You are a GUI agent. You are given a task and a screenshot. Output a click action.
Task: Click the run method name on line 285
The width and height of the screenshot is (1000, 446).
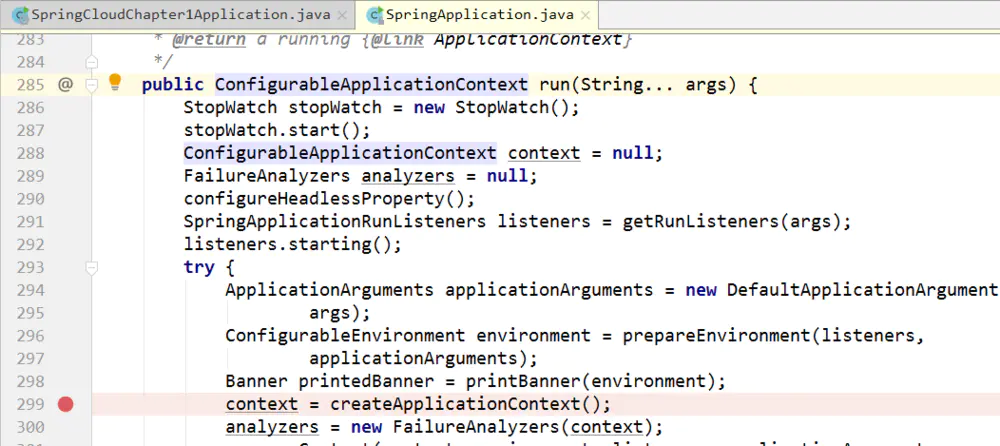click(555, 85)
